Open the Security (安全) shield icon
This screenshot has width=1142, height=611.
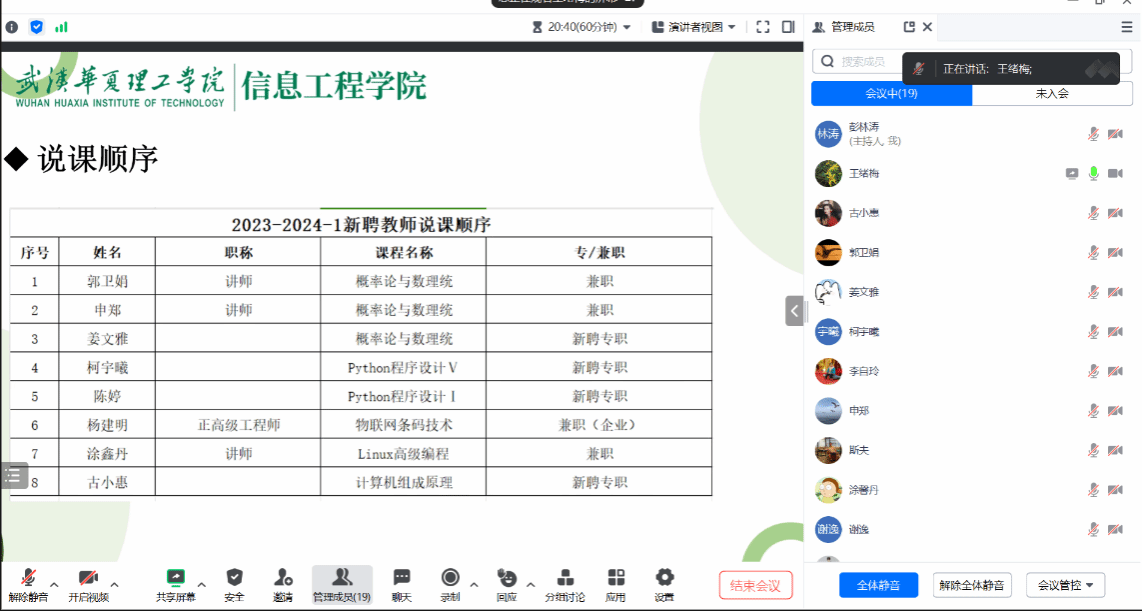pos(234,578)
